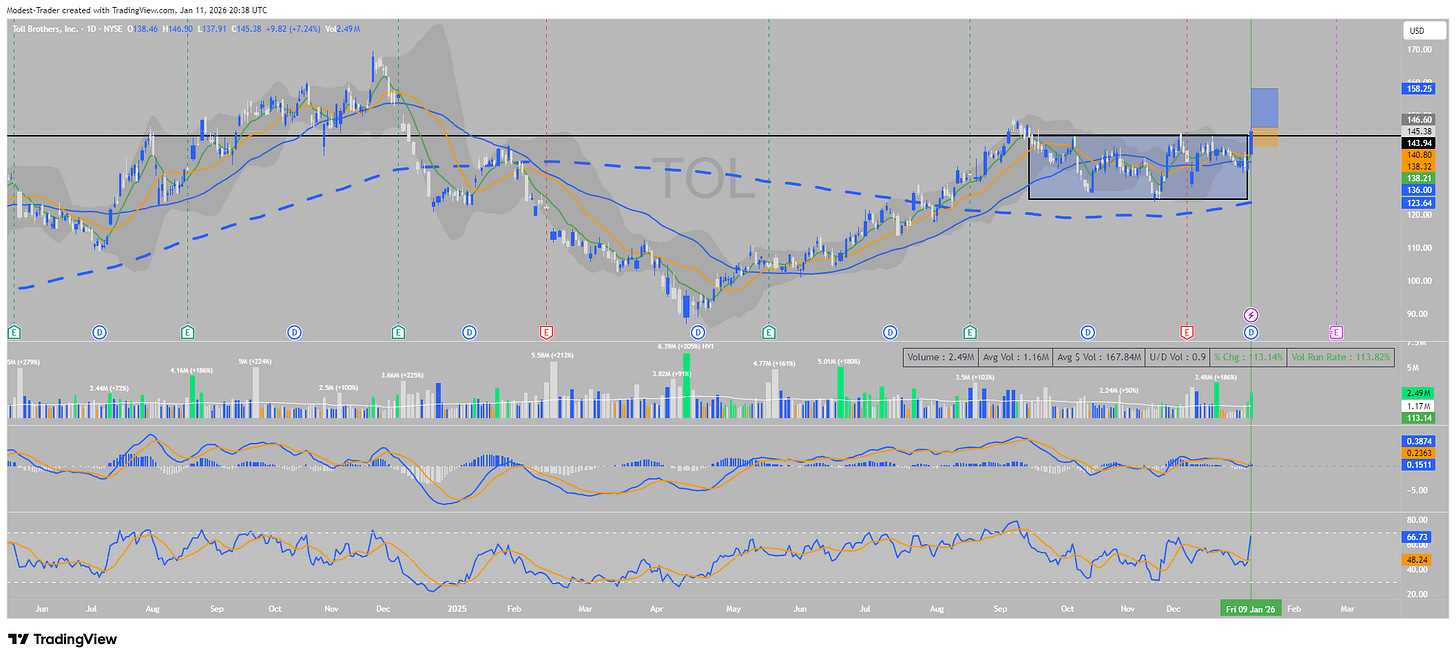Select the orange stop-loss zone box

tap(1264, 138)
